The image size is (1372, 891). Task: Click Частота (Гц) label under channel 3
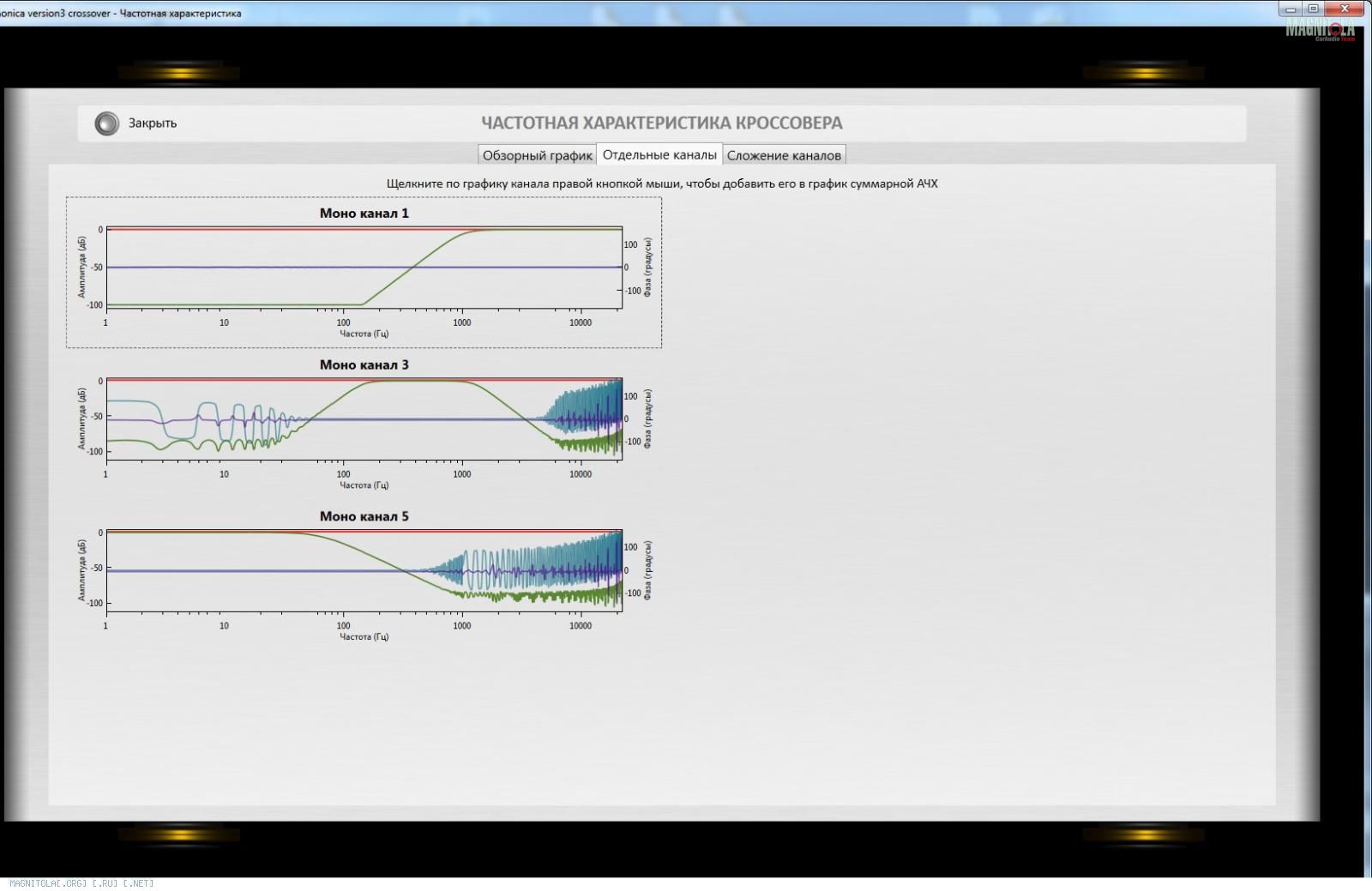(364, 485)
